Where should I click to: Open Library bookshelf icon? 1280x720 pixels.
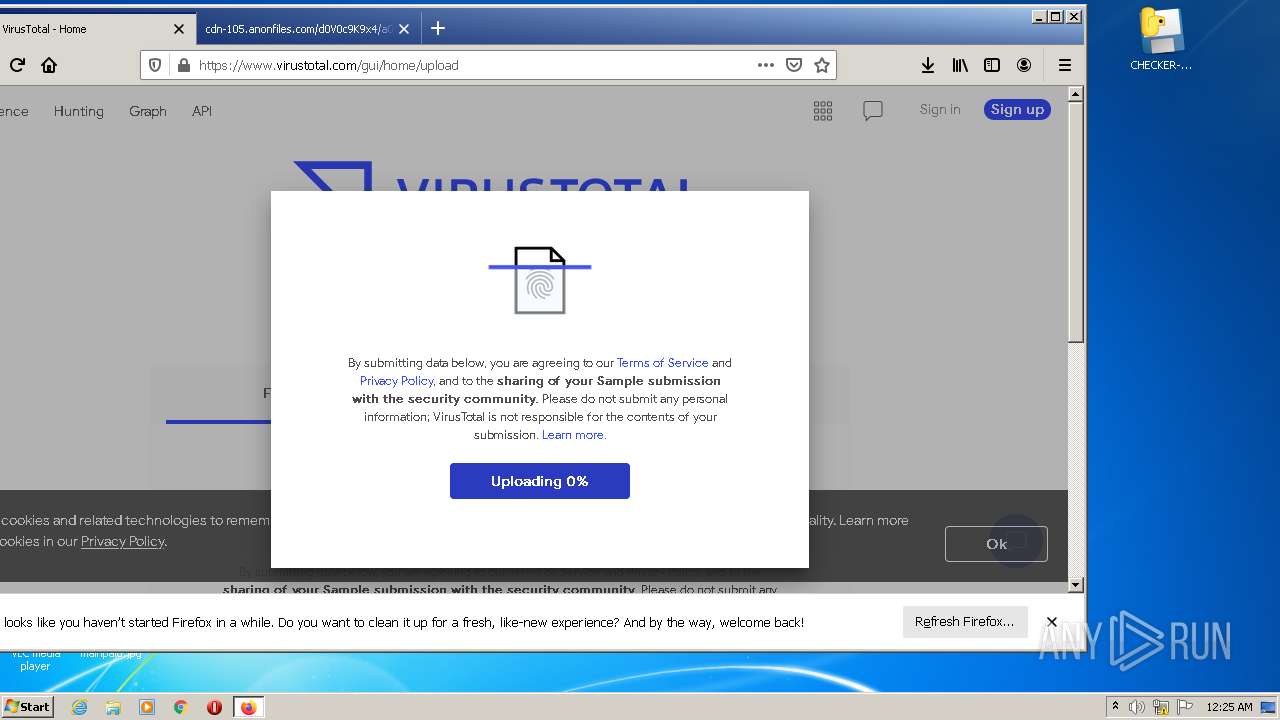pyautogui.click(x=960, y=65)
